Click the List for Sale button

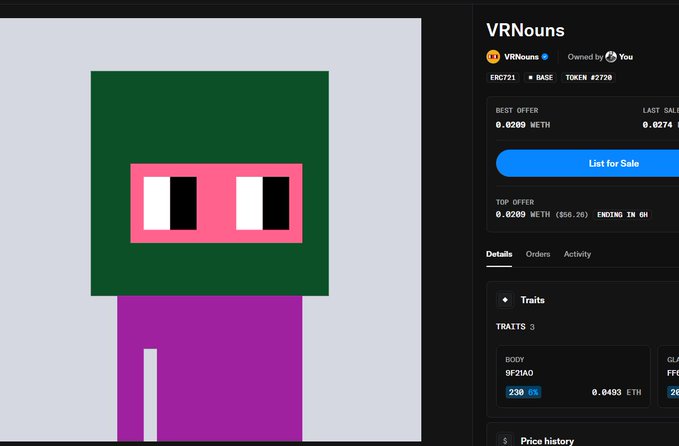(588, 163)
